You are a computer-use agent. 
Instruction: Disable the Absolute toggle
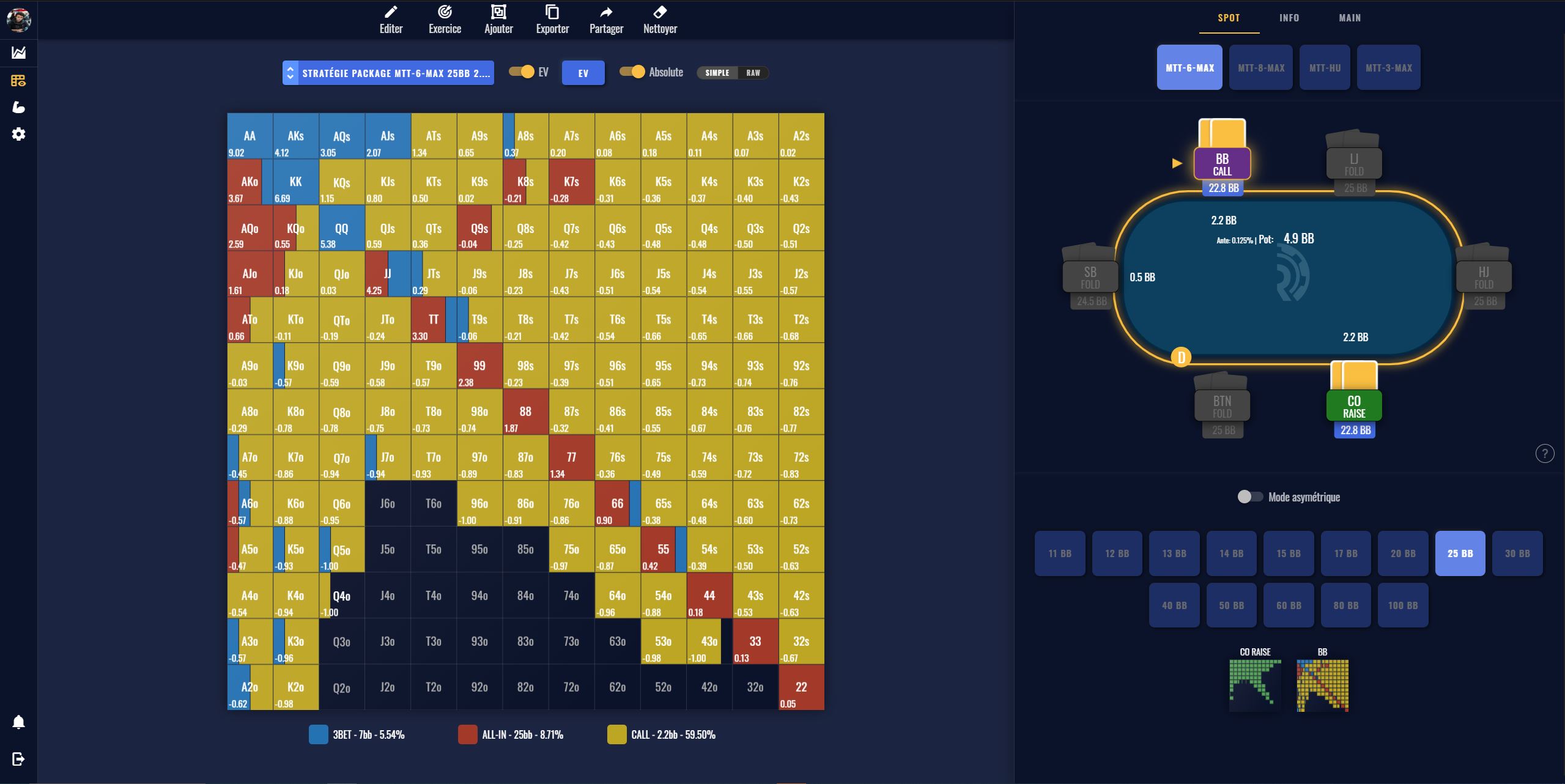pos(632,72)
